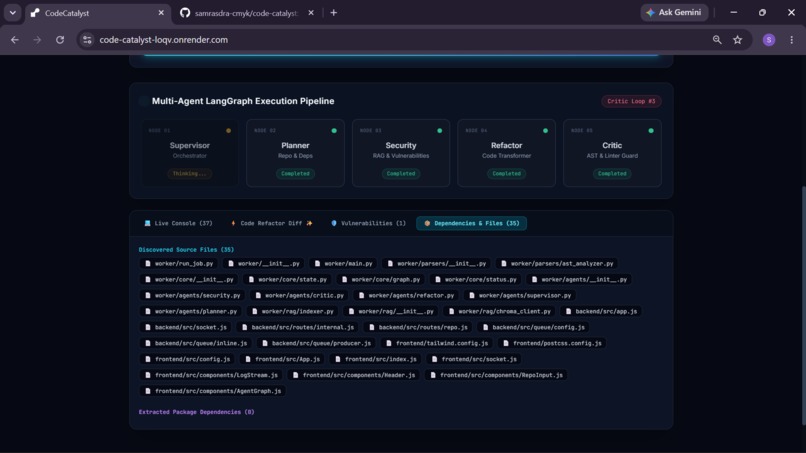Screen dimensions: 806x453
Task: Click the frontend/src/components/AgentGraph.js file chip
Action: 212,391
